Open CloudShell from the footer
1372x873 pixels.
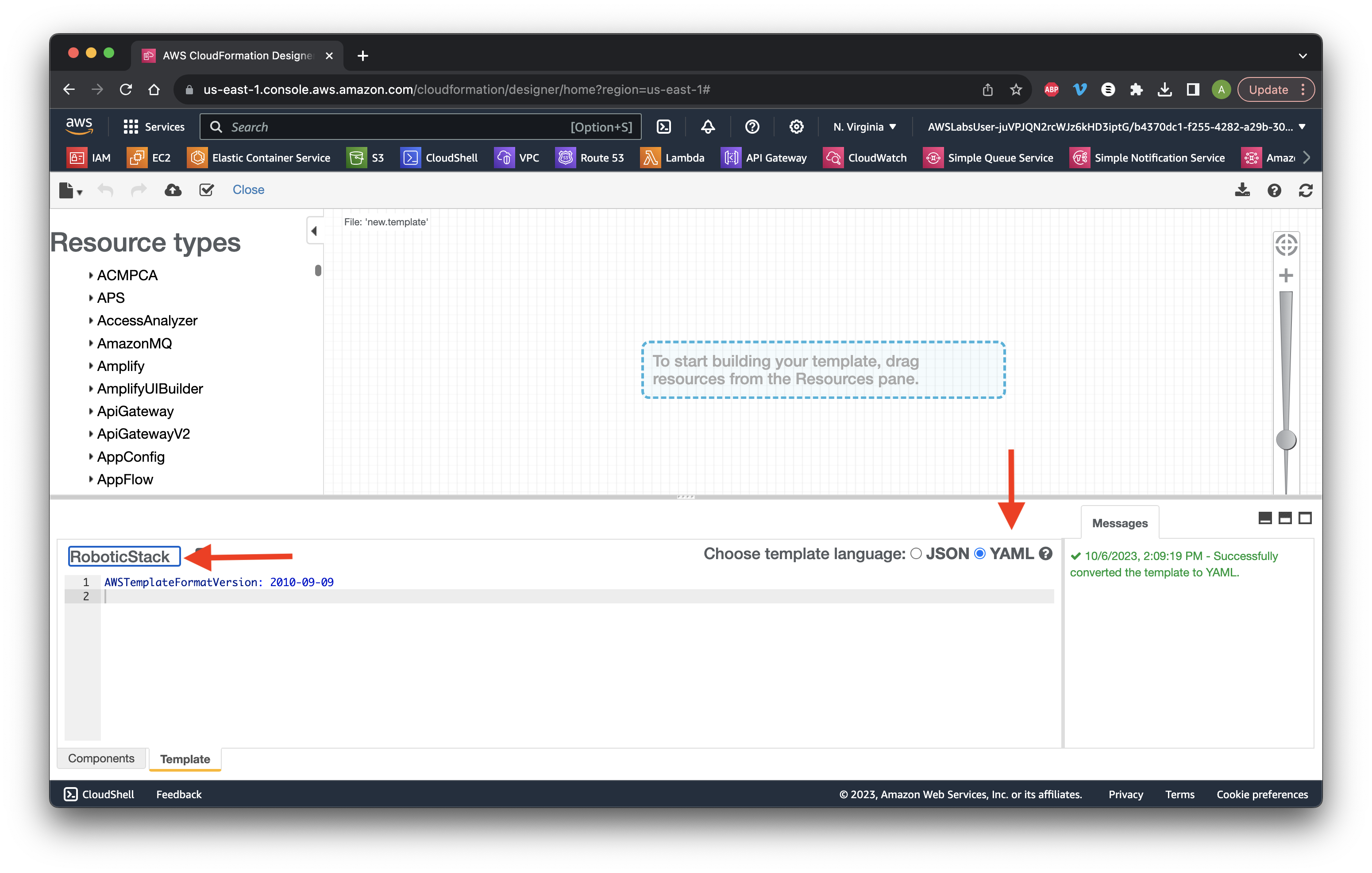[99, 794]
